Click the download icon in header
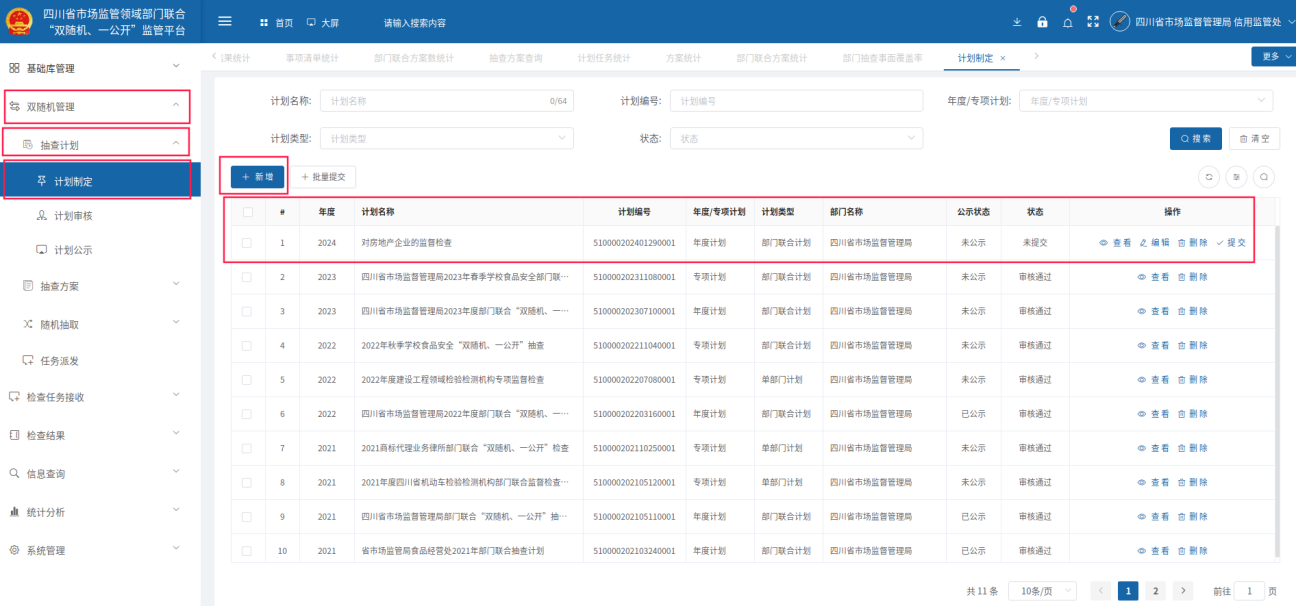The image size is (1296, 606). pyautogui.click(x=1017, y=22)
